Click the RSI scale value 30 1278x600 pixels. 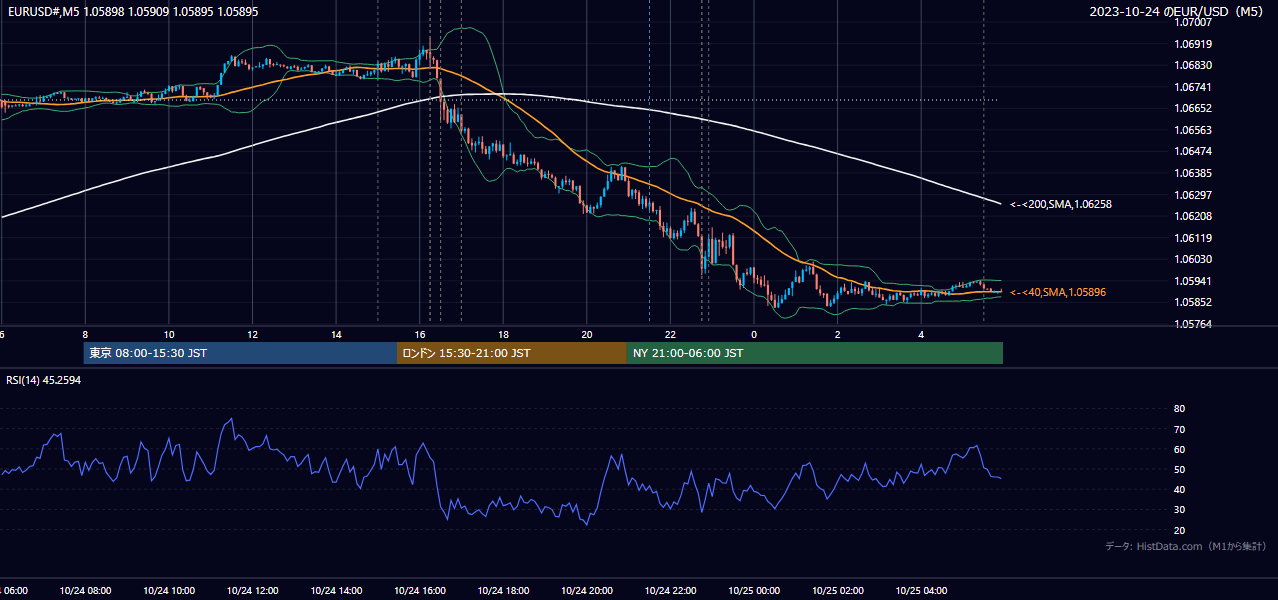click(x=1179, y=510)
